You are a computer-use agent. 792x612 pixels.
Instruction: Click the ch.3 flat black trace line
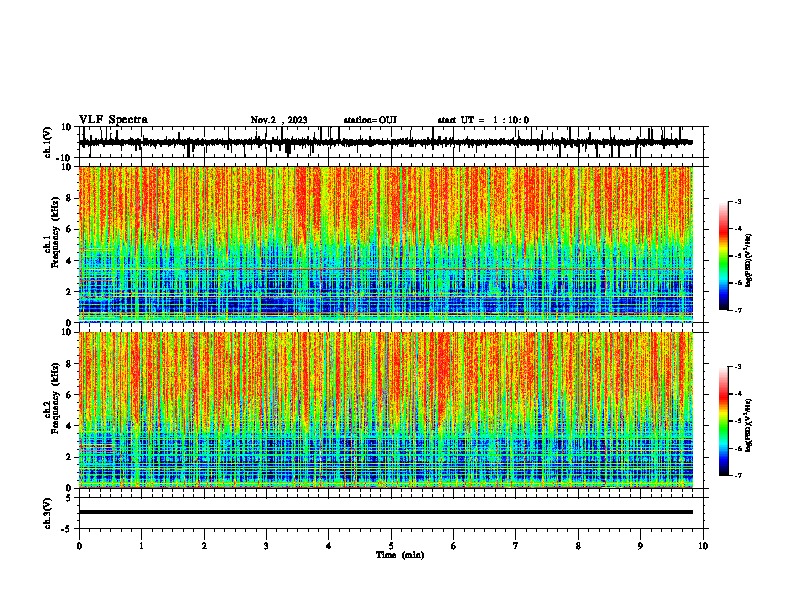click(385, 512)
